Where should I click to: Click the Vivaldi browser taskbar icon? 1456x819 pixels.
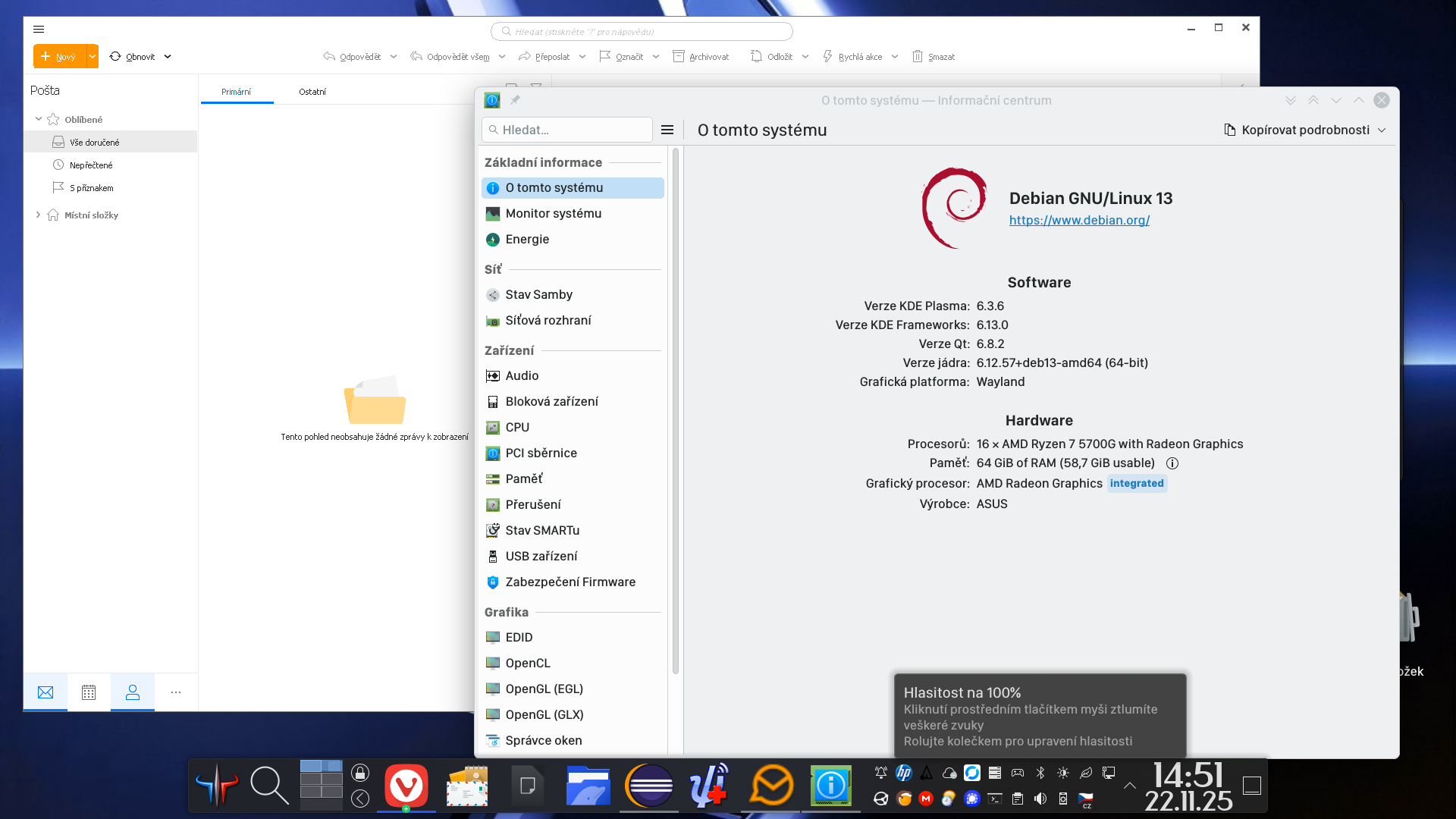(x=406, y=785)
